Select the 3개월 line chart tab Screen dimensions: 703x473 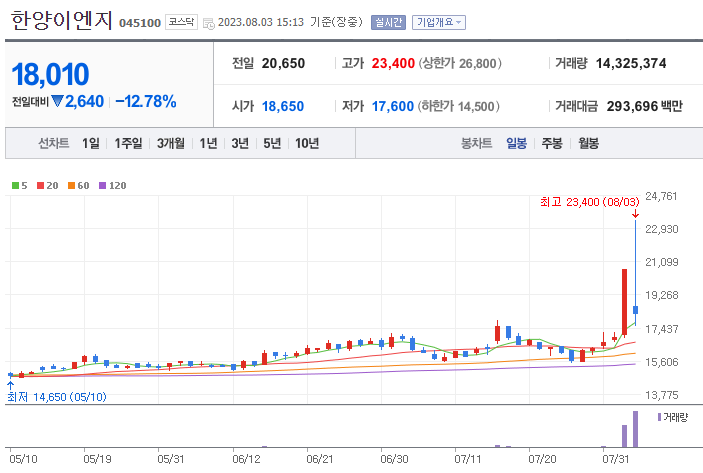coord(171,143)
